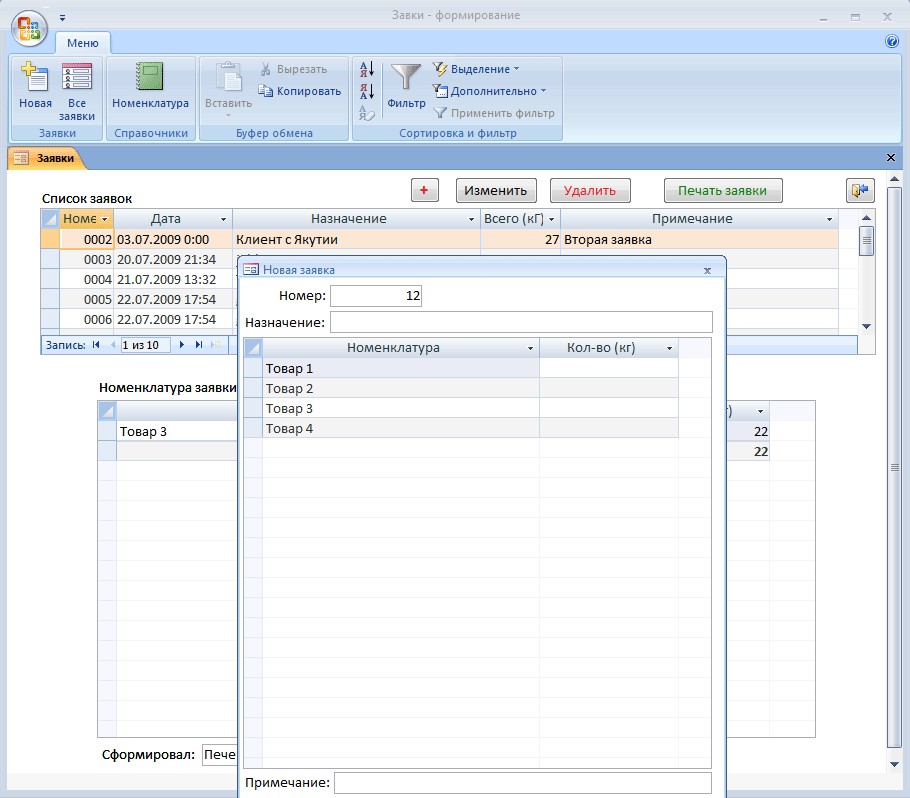This screenshot has height=798, width=910.
Task: Open Все заявки list icon
Action: [x=77, y=77]
